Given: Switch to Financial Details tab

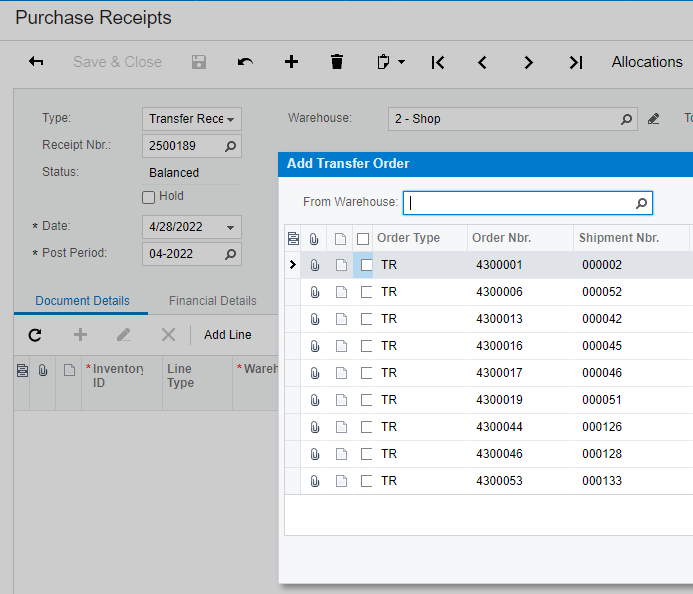Looking at the screenshot, I should 213,301.
